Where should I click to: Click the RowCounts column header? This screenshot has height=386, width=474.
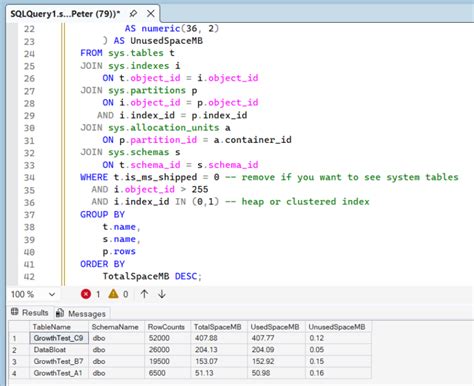(167, 327)
